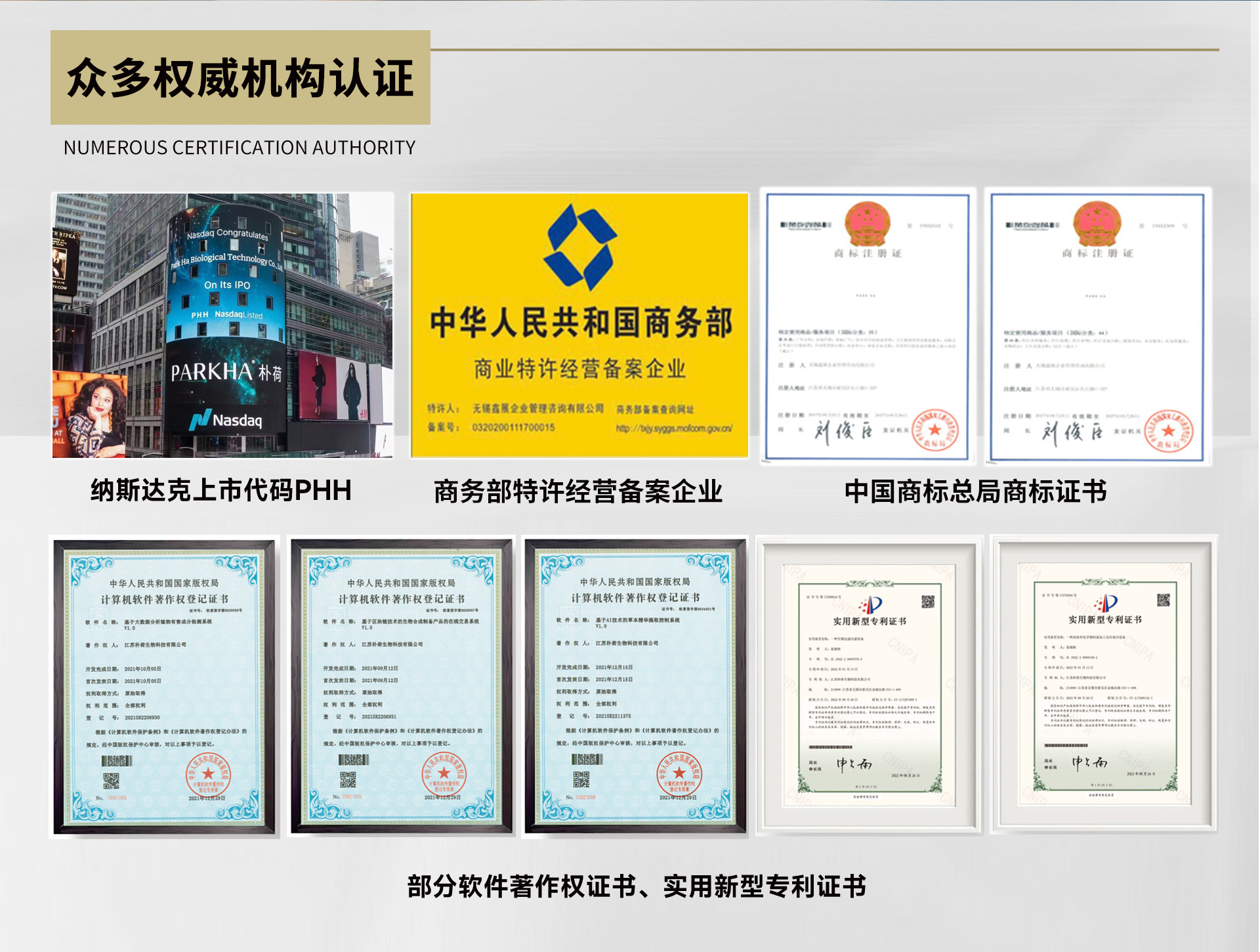Open the yellow Ministry of Commerce plaque image
Image resolution: width=1260 pixels, height=952 pixels.
coord(579,325)
